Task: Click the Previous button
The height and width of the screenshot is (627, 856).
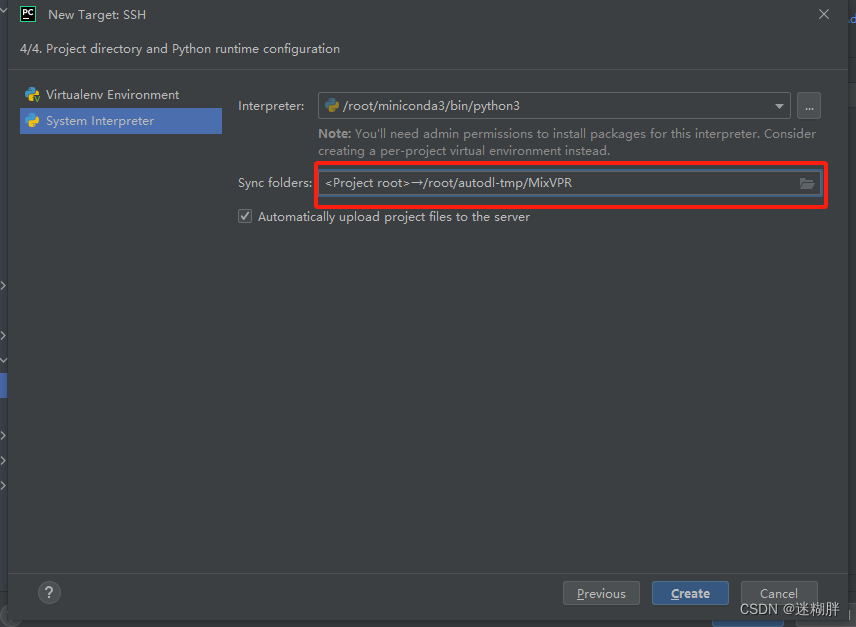Action: coord(601,593)
